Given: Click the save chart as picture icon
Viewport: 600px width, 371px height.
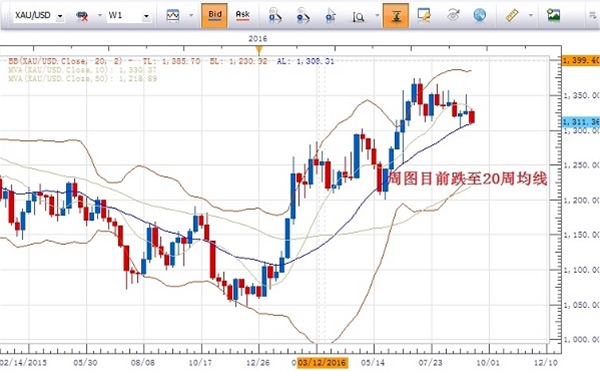Looking at the screenshot, I should click(x=553, y=15).
